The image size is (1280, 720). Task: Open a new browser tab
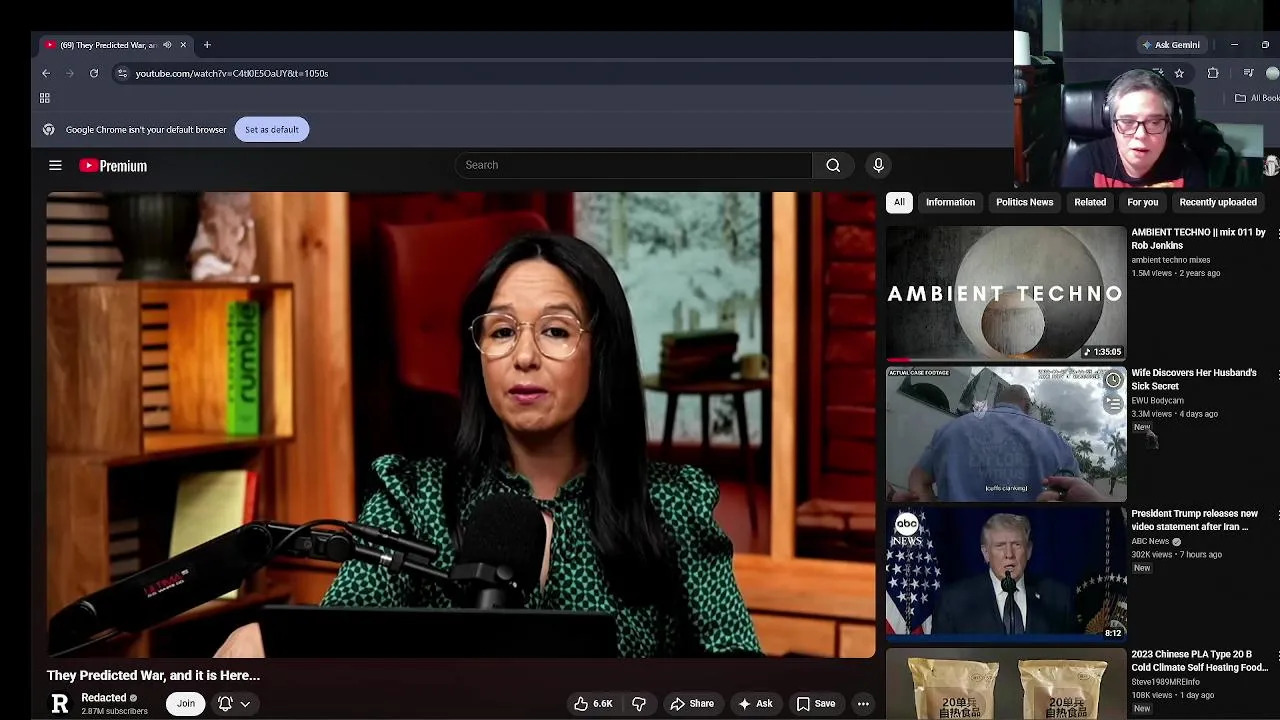(x=207, y=45)
